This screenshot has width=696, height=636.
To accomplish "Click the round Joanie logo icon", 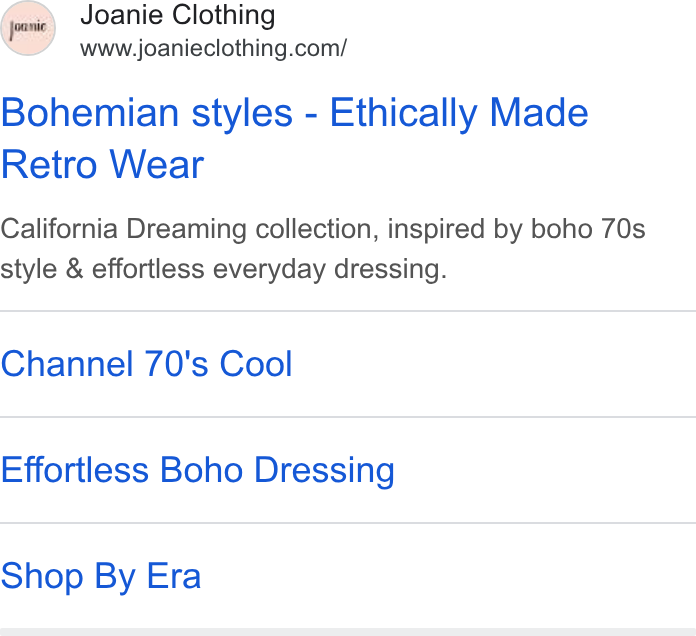I will pyautogui.click(x=28, y=28).
